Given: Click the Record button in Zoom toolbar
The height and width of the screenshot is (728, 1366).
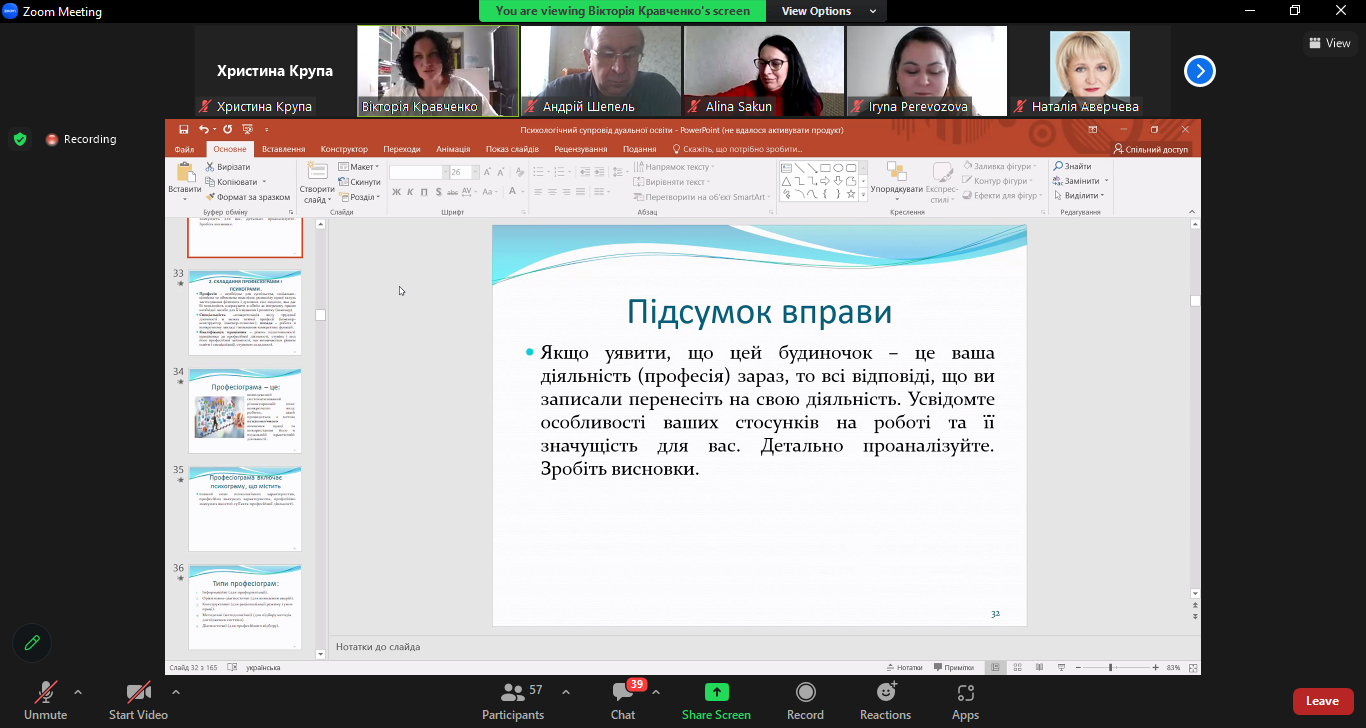Looking at the screenshot, I should 805,692.
